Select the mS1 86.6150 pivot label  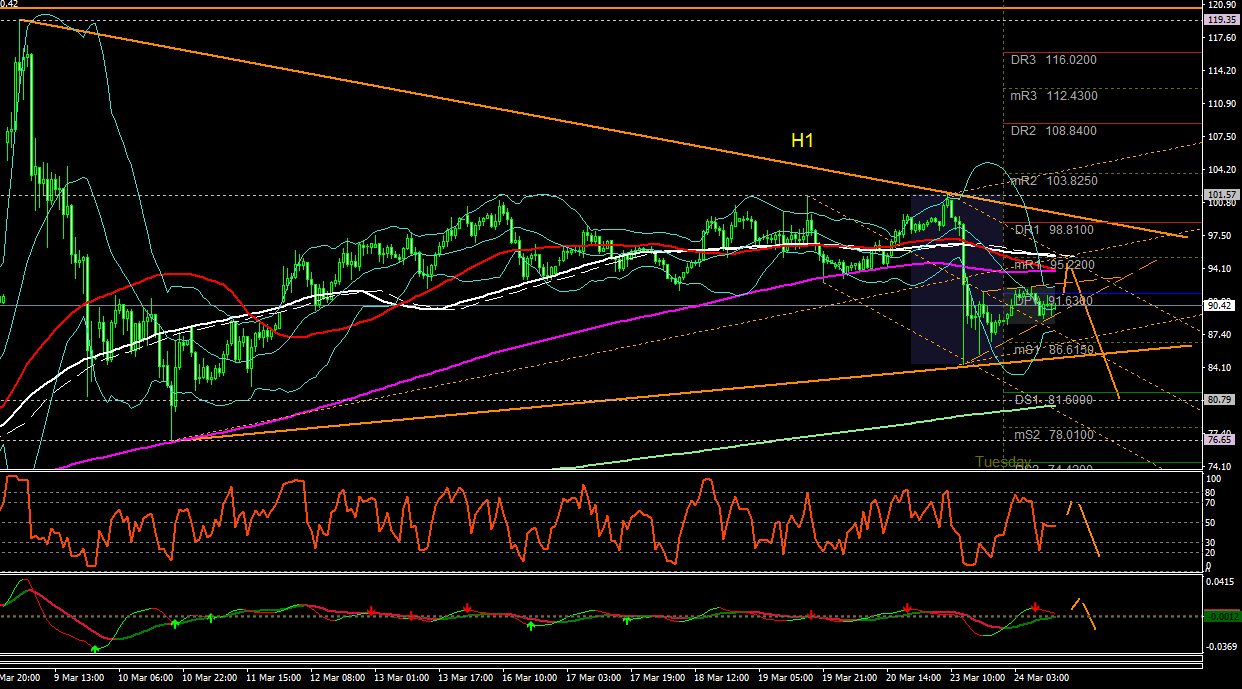click(x=1055, y=350)
